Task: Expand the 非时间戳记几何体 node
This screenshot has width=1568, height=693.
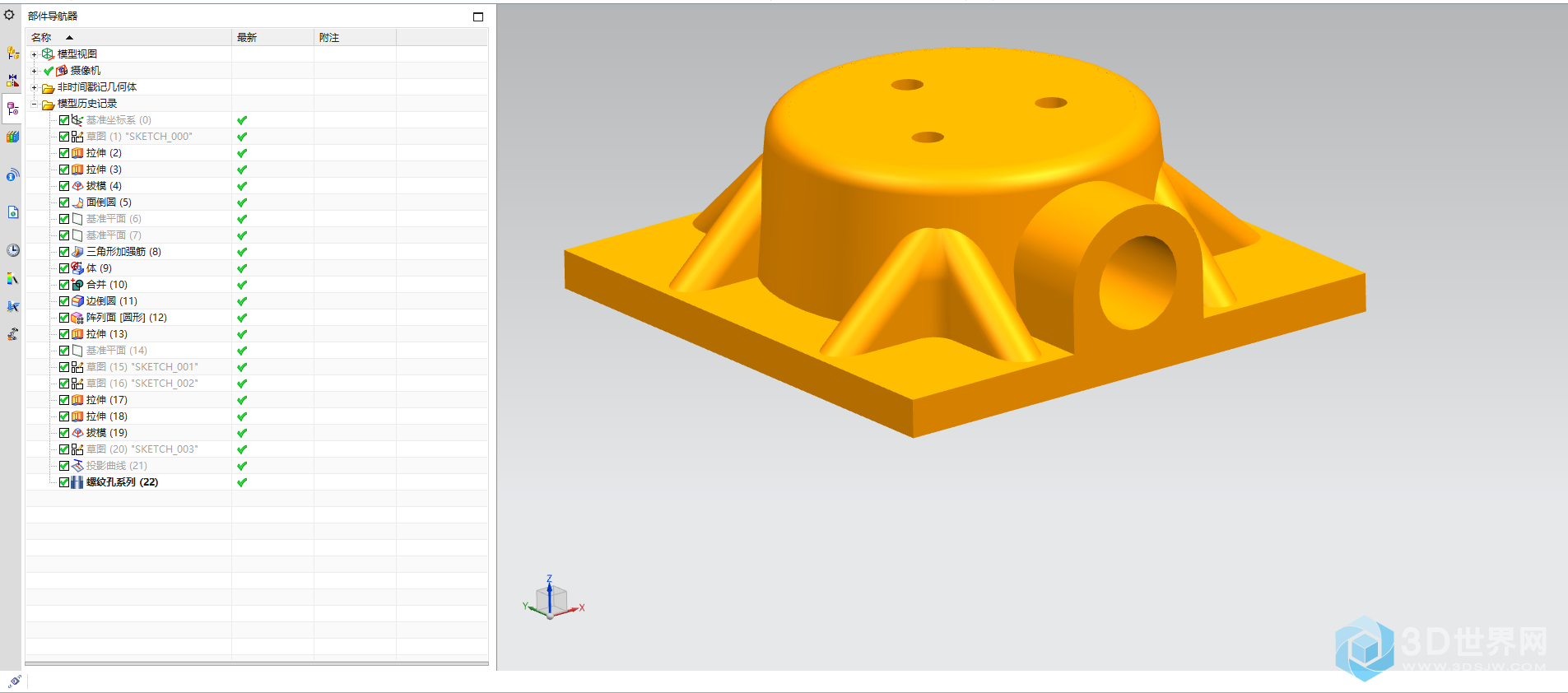Action: 34,87
